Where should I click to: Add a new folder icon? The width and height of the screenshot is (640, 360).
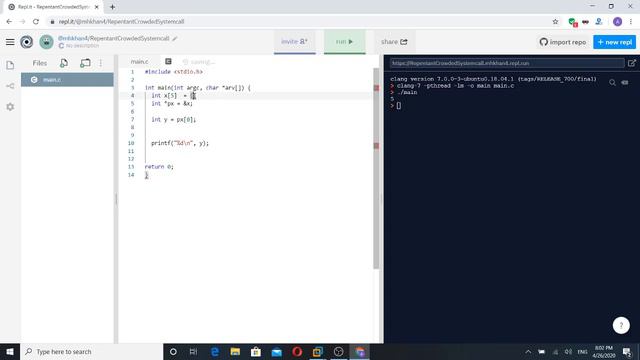[85, 63]
